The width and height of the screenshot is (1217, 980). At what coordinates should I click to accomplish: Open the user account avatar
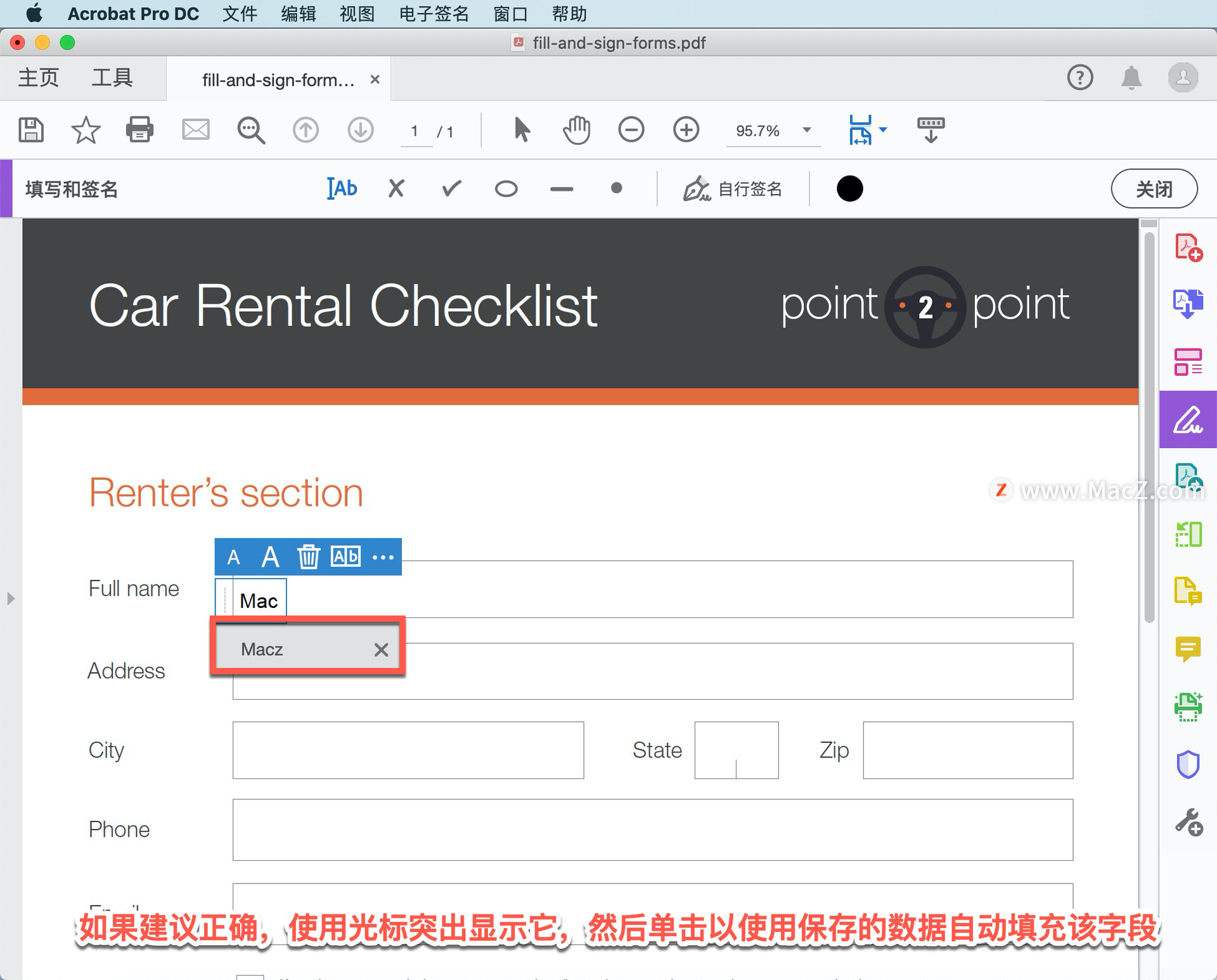click(1183, 78)
